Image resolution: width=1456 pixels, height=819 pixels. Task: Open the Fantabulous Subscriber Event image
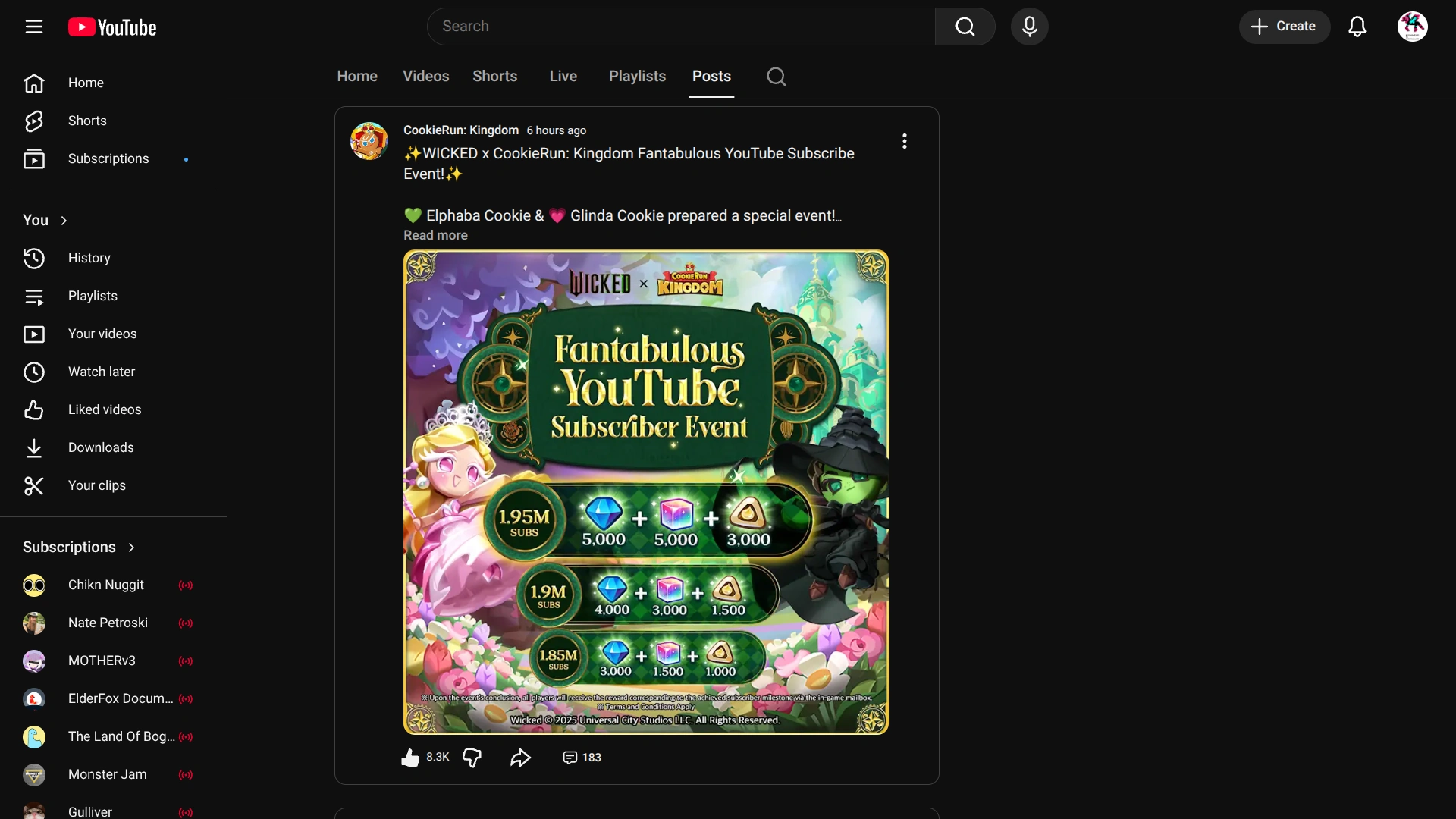pyautogui.click(x=645, y=492)
